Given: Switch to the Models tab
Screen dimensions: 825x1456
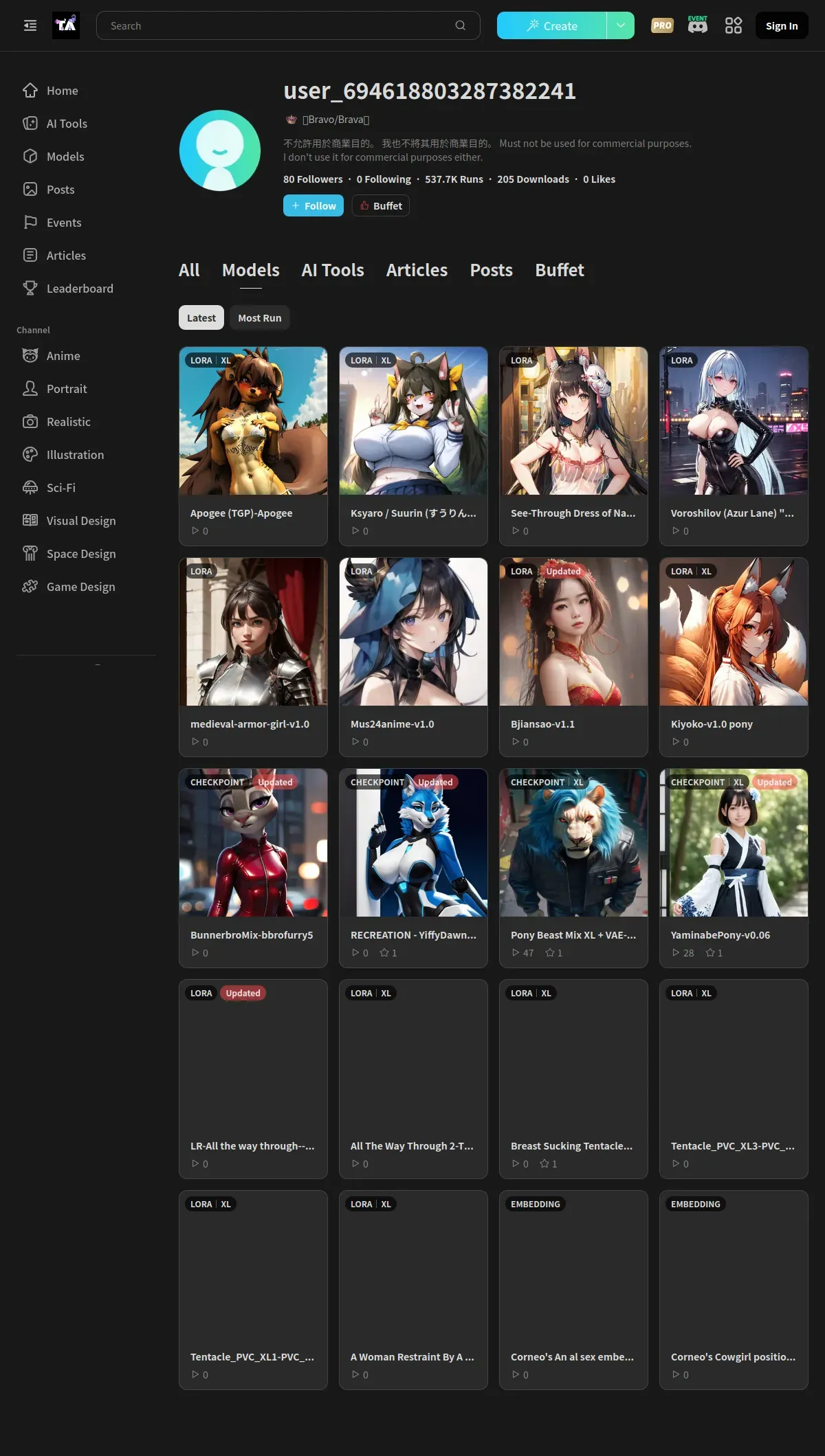Looking at the screenshot, I should [251, 270].
